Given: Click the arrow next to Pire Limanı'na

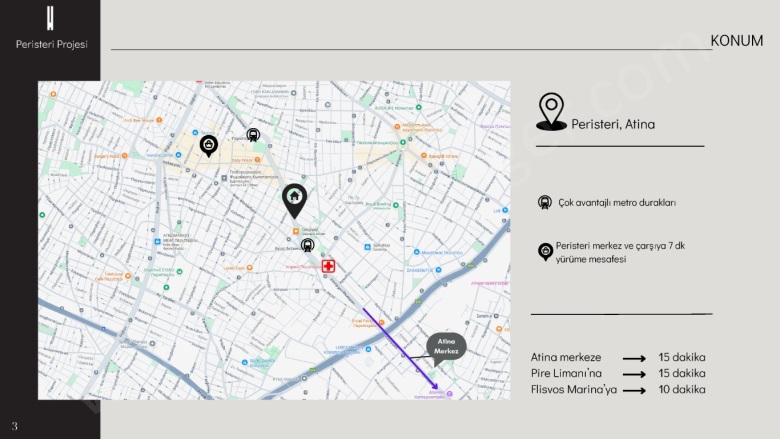Looking at the screenshot, I should point(634,374).
